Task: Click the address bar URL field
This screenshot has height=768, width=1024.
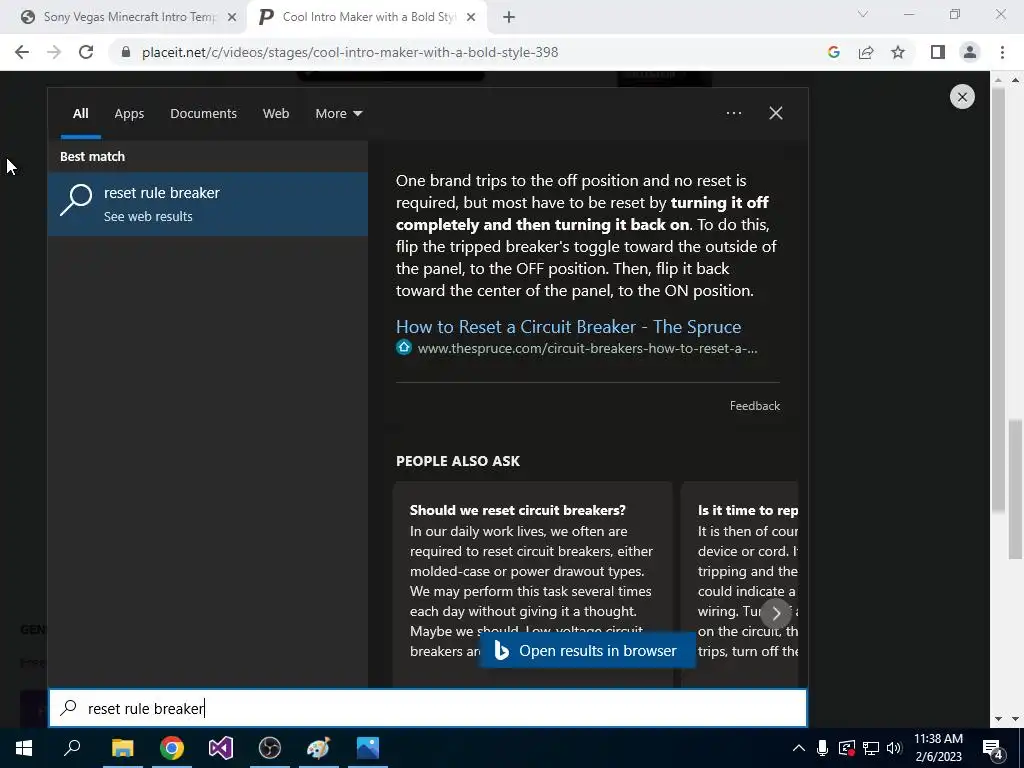Action: (x=350, y=52)
